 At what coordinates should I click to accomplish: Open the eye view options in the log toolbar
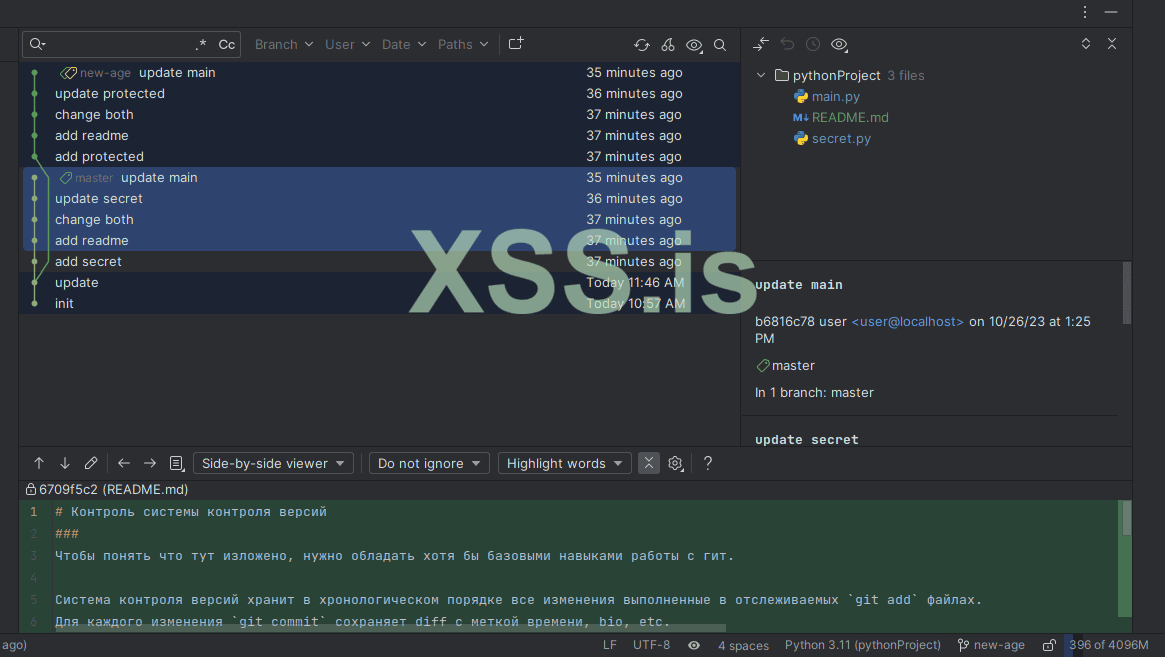click(x=694, y=45)
